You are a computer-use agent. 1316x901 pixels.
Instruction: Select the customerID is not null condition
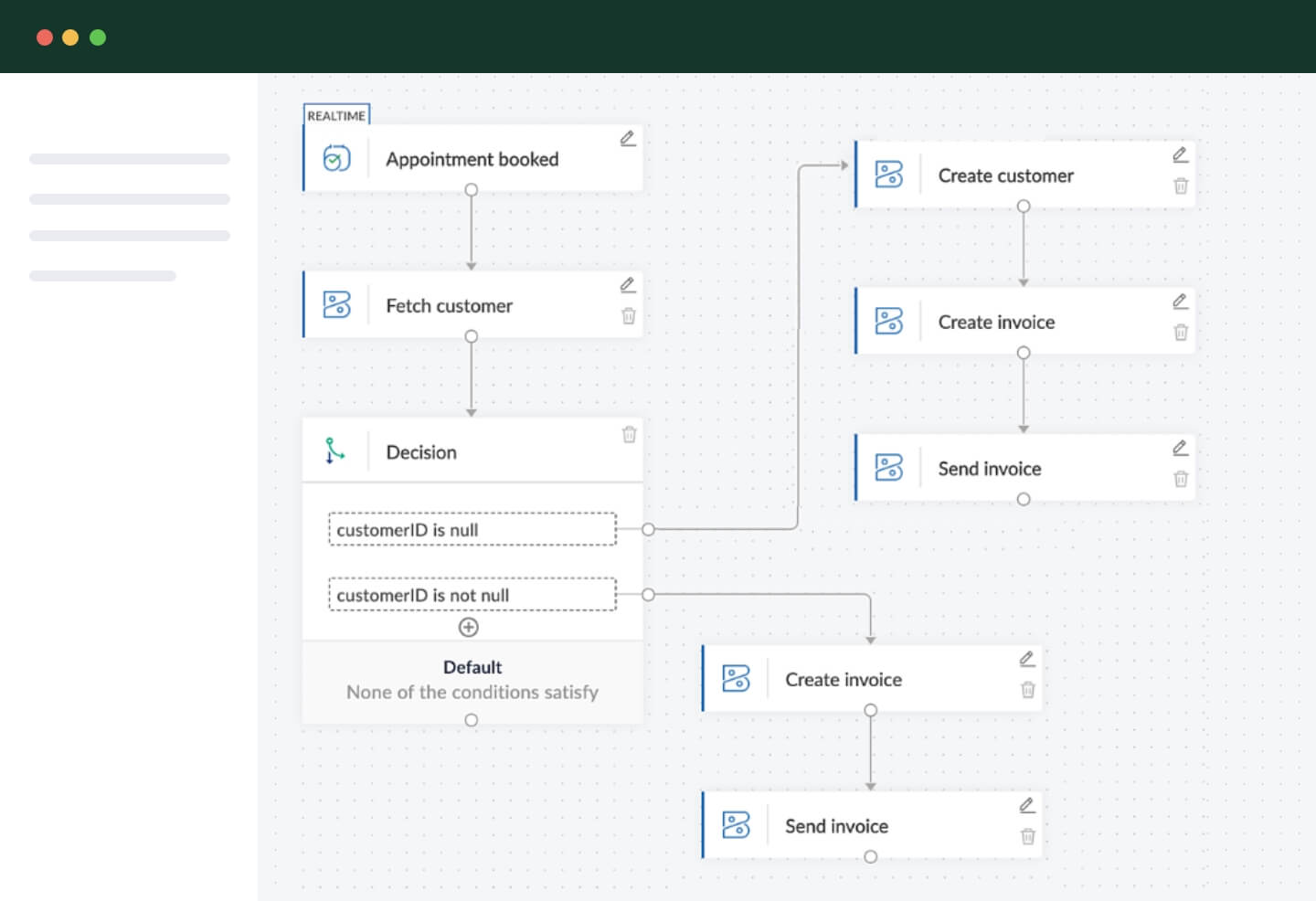tap(472, 595)
